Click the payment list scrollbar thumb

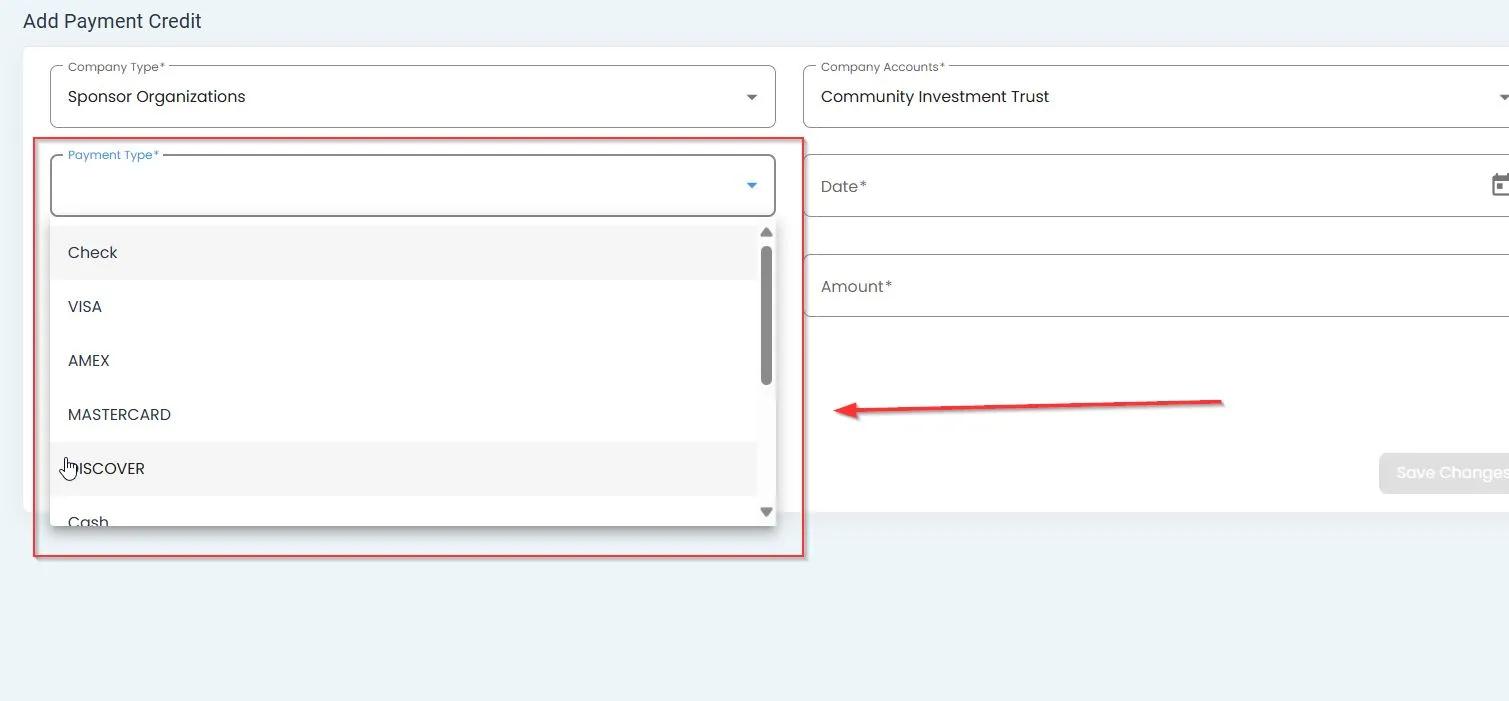pyautogui.click(x=767, y=315)
